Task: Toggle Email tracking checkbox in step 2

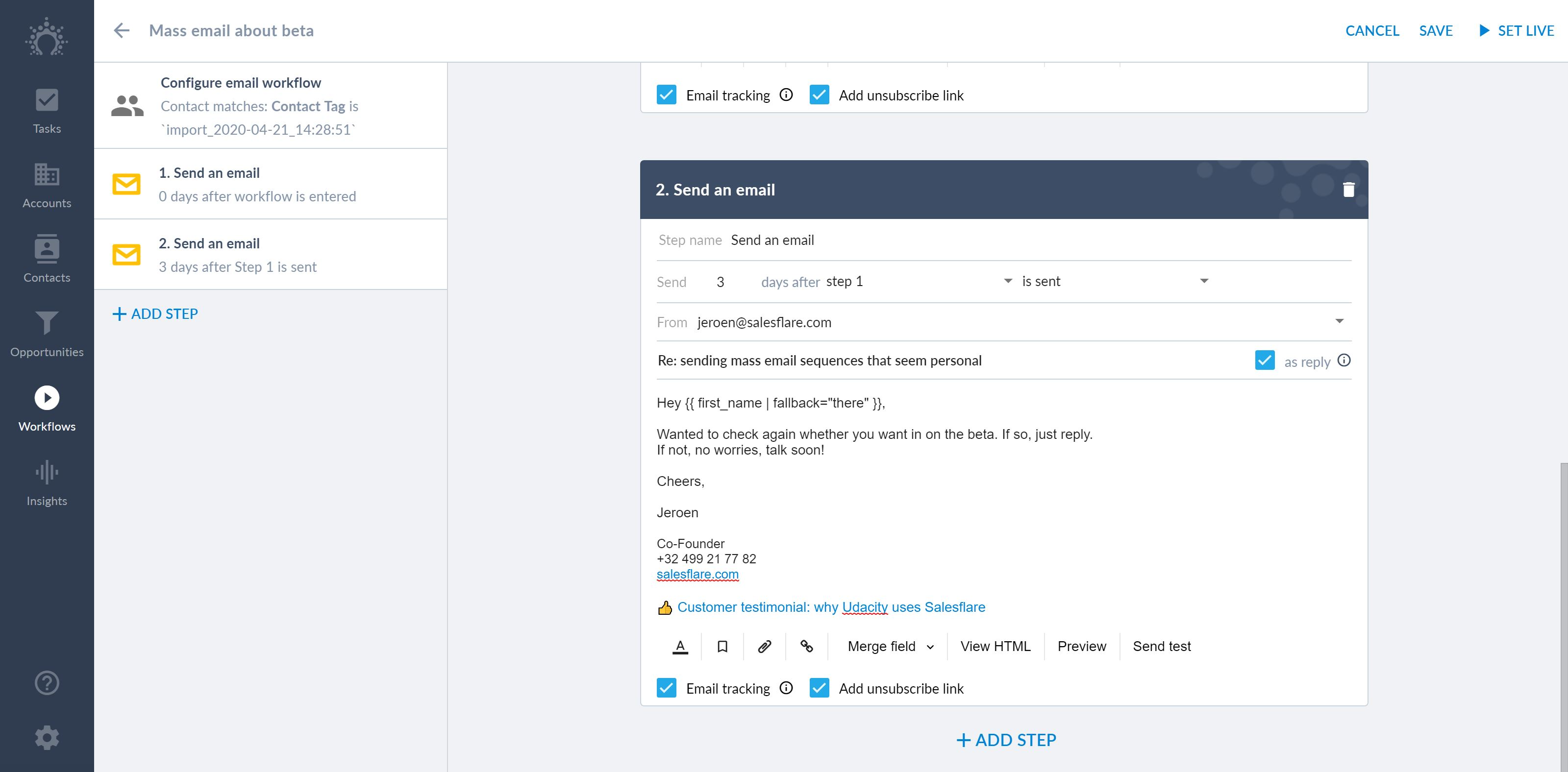Action: point(667,688)
